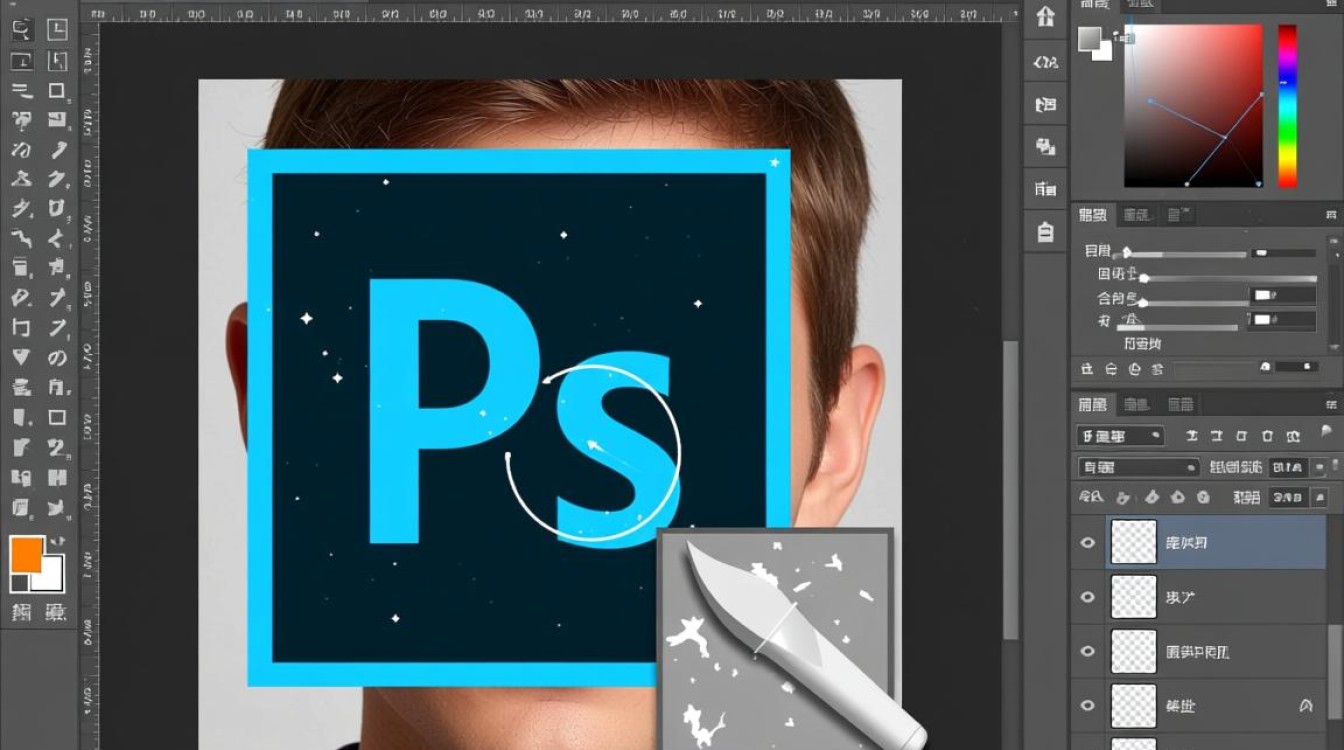
Task: Expand the arrow beside the layer opacity field
Action: click(1321, 467)
